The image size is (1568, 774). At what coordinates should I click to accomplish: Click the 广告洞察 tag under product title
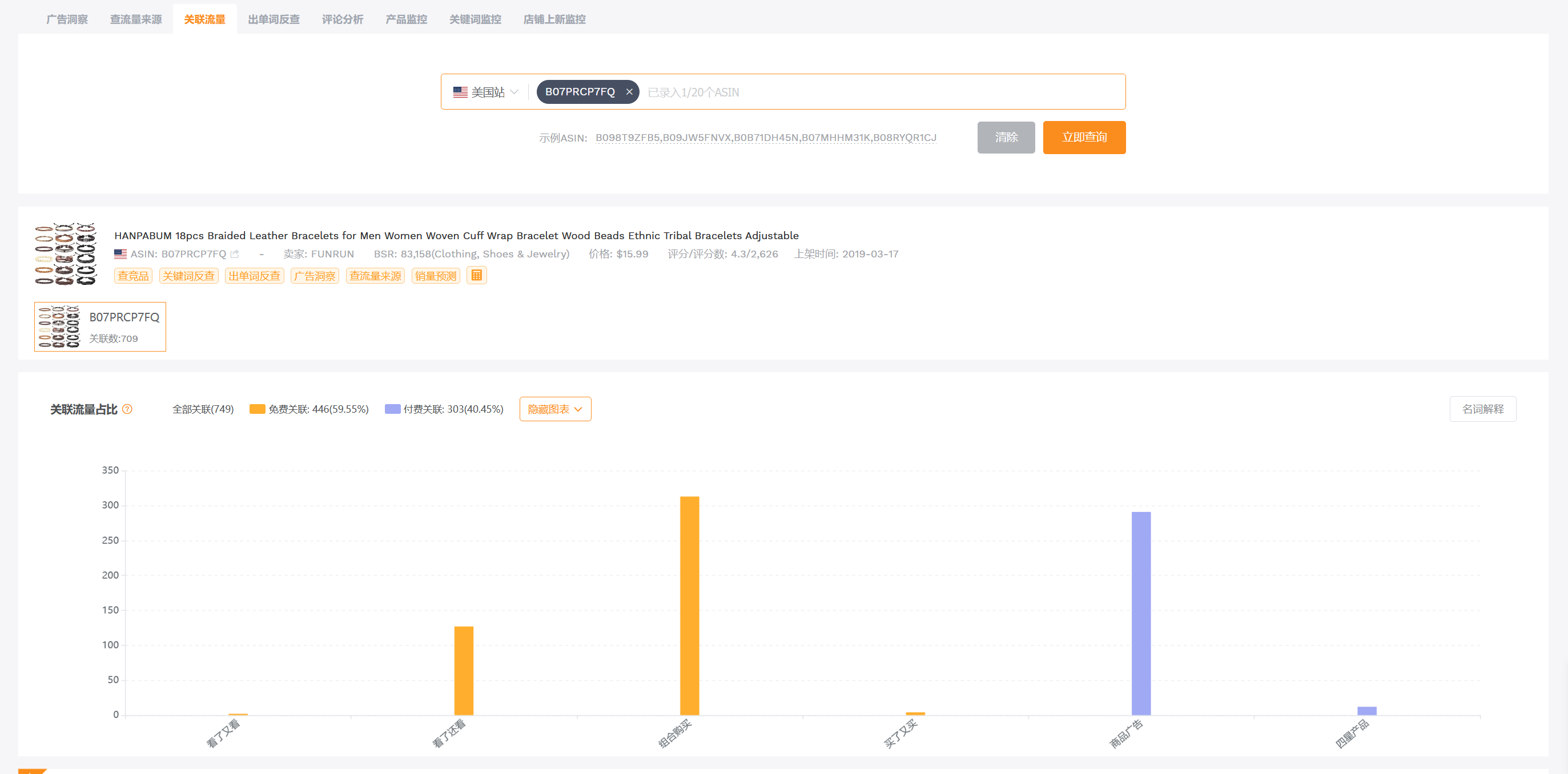(315, 276)
